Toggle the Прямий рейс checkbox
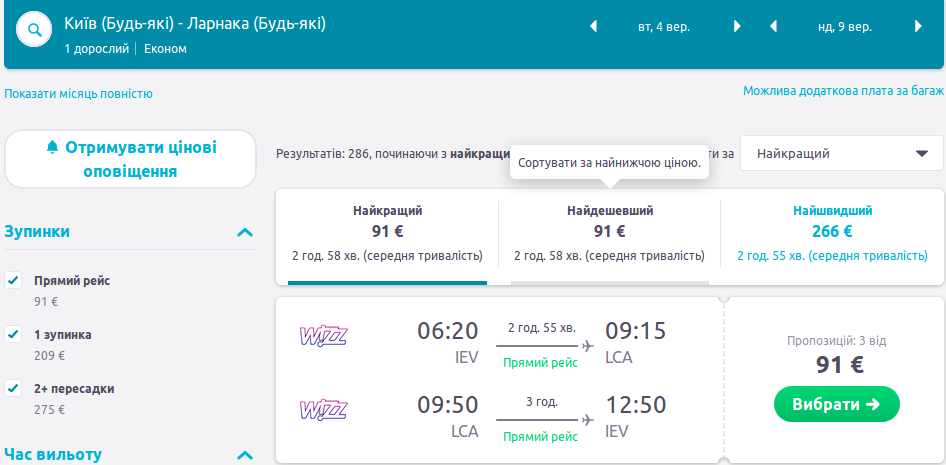 coord(13,280)
